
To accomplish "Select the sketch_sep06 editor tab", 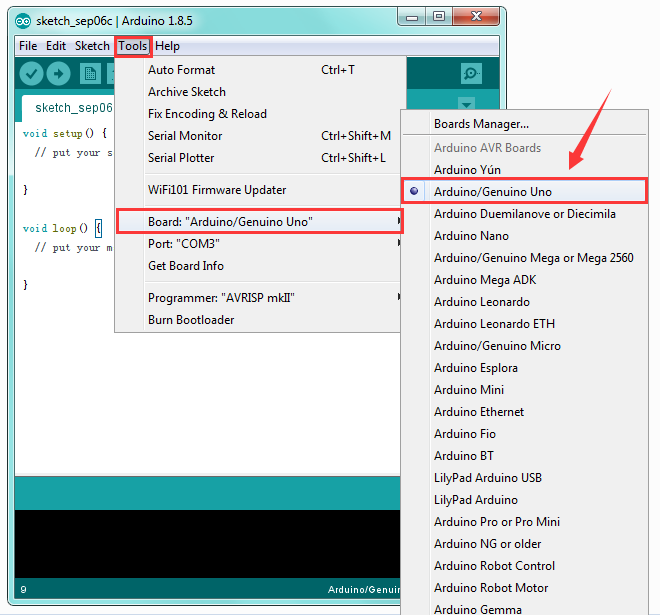I will tap(69, 108).
